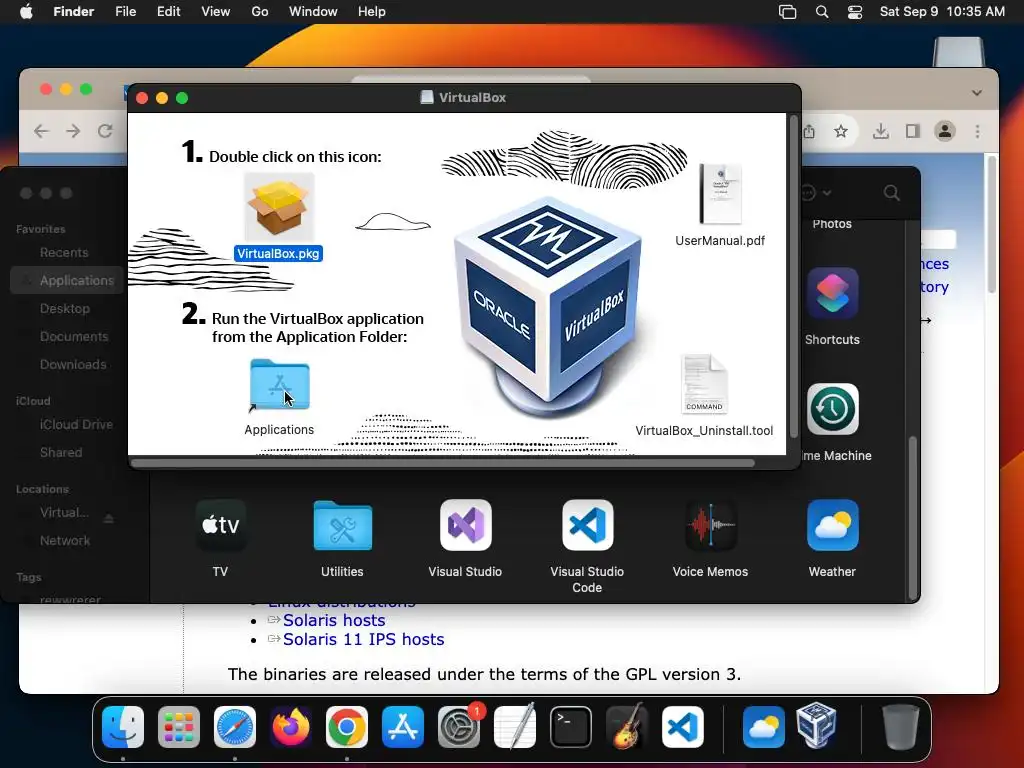This screenshot has width=1024, height=768.
Task: Select Recents in Finder sidebar
Action: tap(64, 253)
